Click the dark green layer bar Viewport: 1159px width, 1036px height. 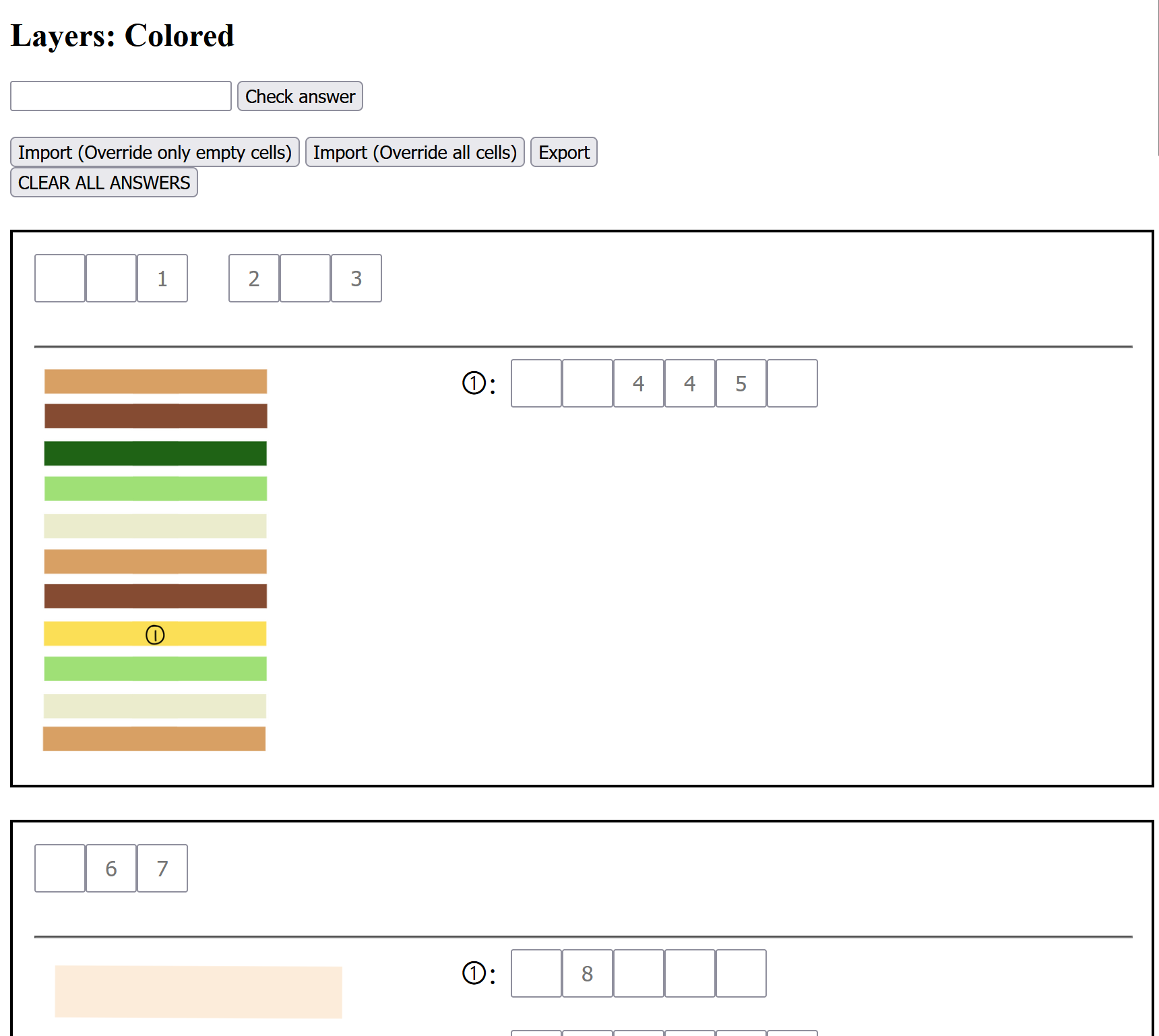click(x=156, y=453)
